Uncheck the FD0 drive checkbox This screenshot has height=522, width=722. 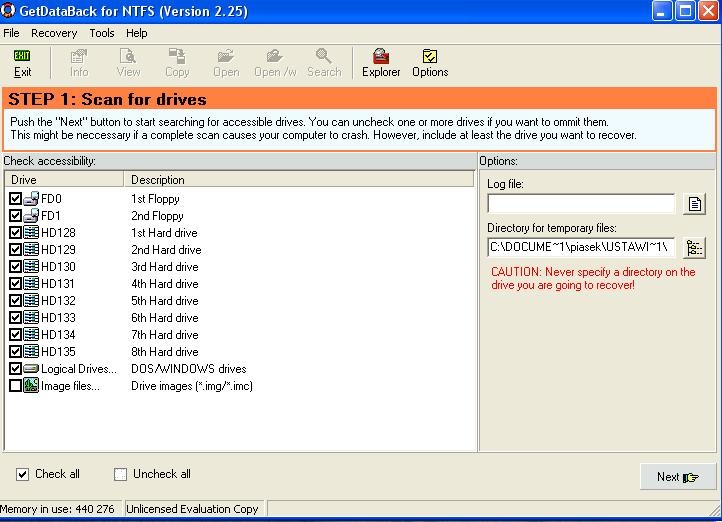click(15, 198)
